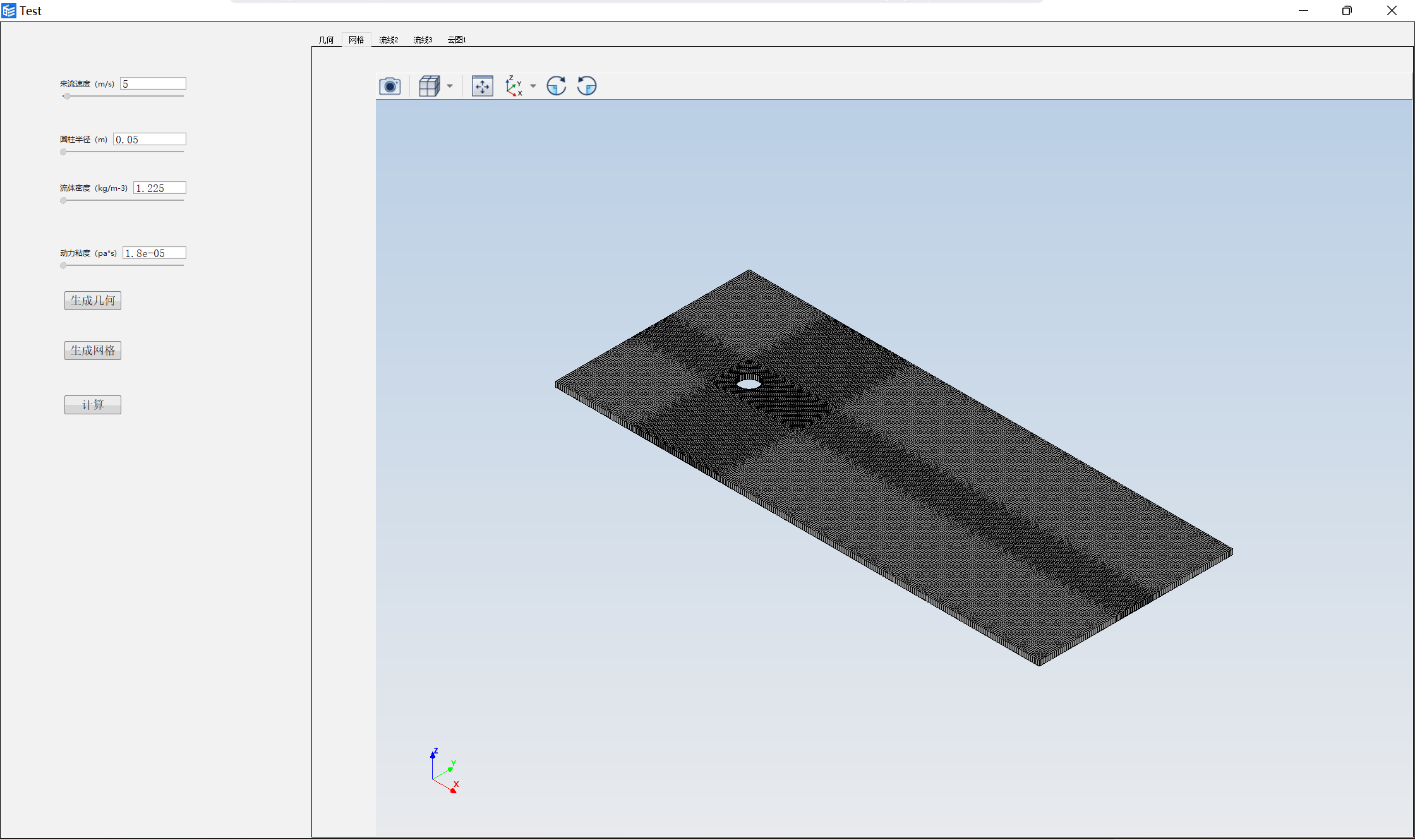Click the fit-to-view icon
This screenshot has width=1415, height=840.
click(483, 86)
